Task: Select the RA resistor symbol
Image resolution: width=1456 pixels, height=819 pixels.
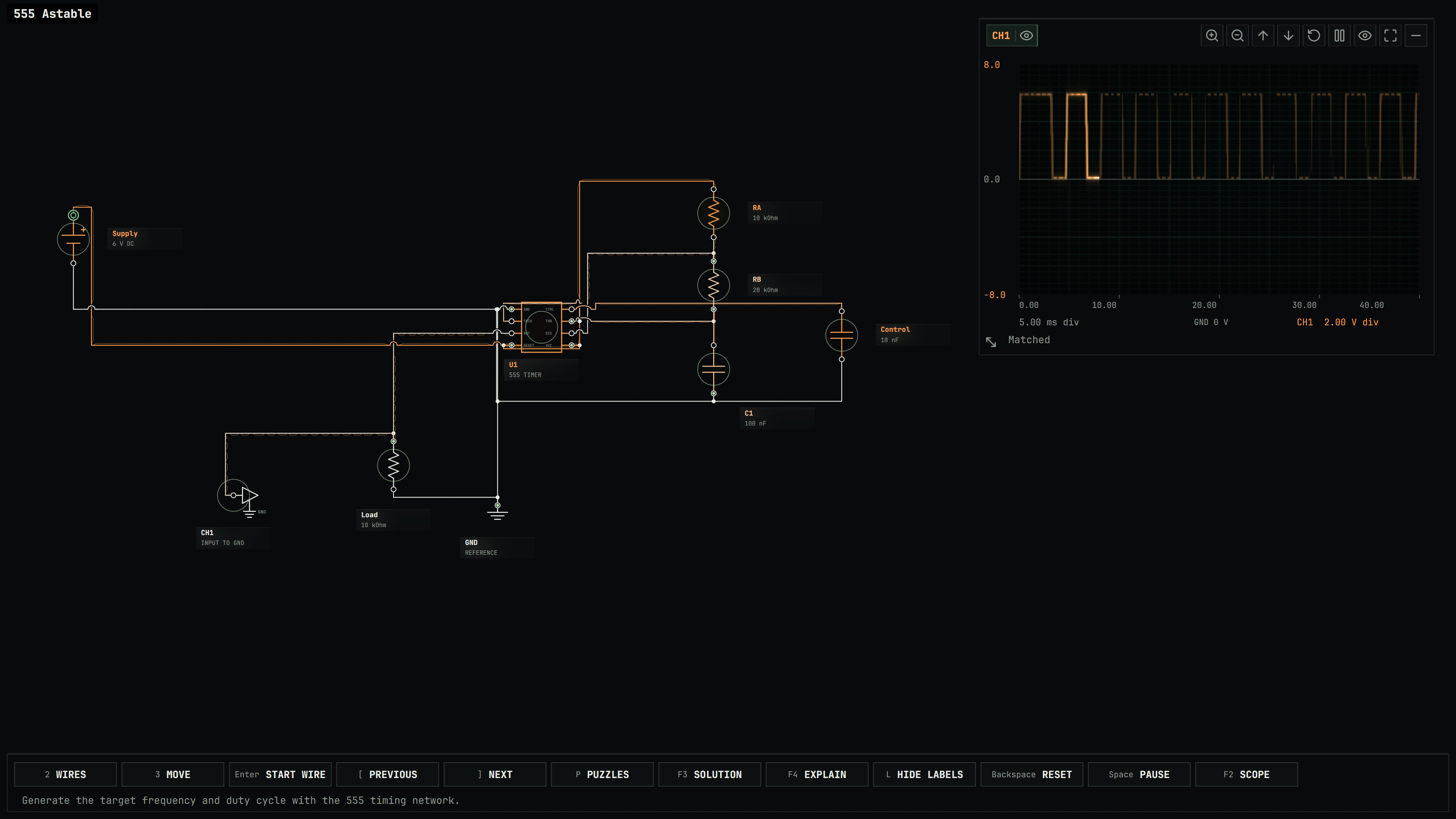Action: click(713, 213)
